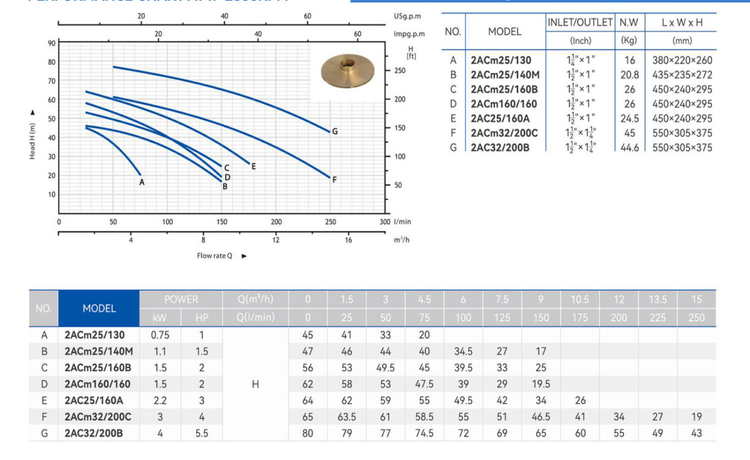Select the '(Inch)' unit subheader
Screen dimensions: 750x460
pyautogui.click(x=580, y=41)
